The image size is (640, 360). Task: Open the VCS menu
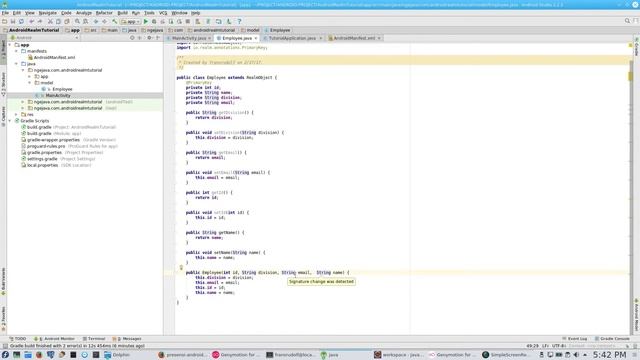click(x=163, y=13)
